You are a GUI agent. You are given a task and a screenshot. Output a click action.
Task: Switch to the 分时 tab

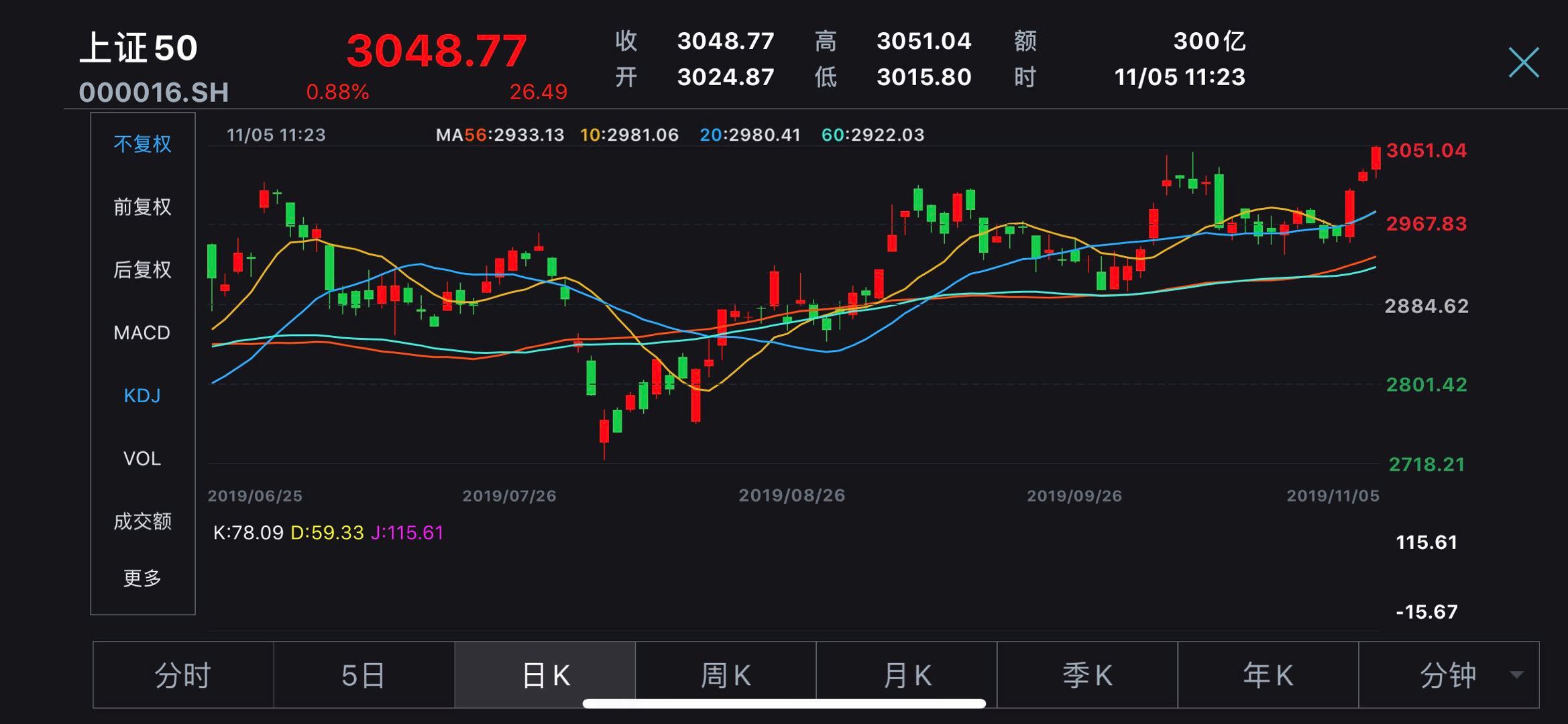click(x=183, y=675)
